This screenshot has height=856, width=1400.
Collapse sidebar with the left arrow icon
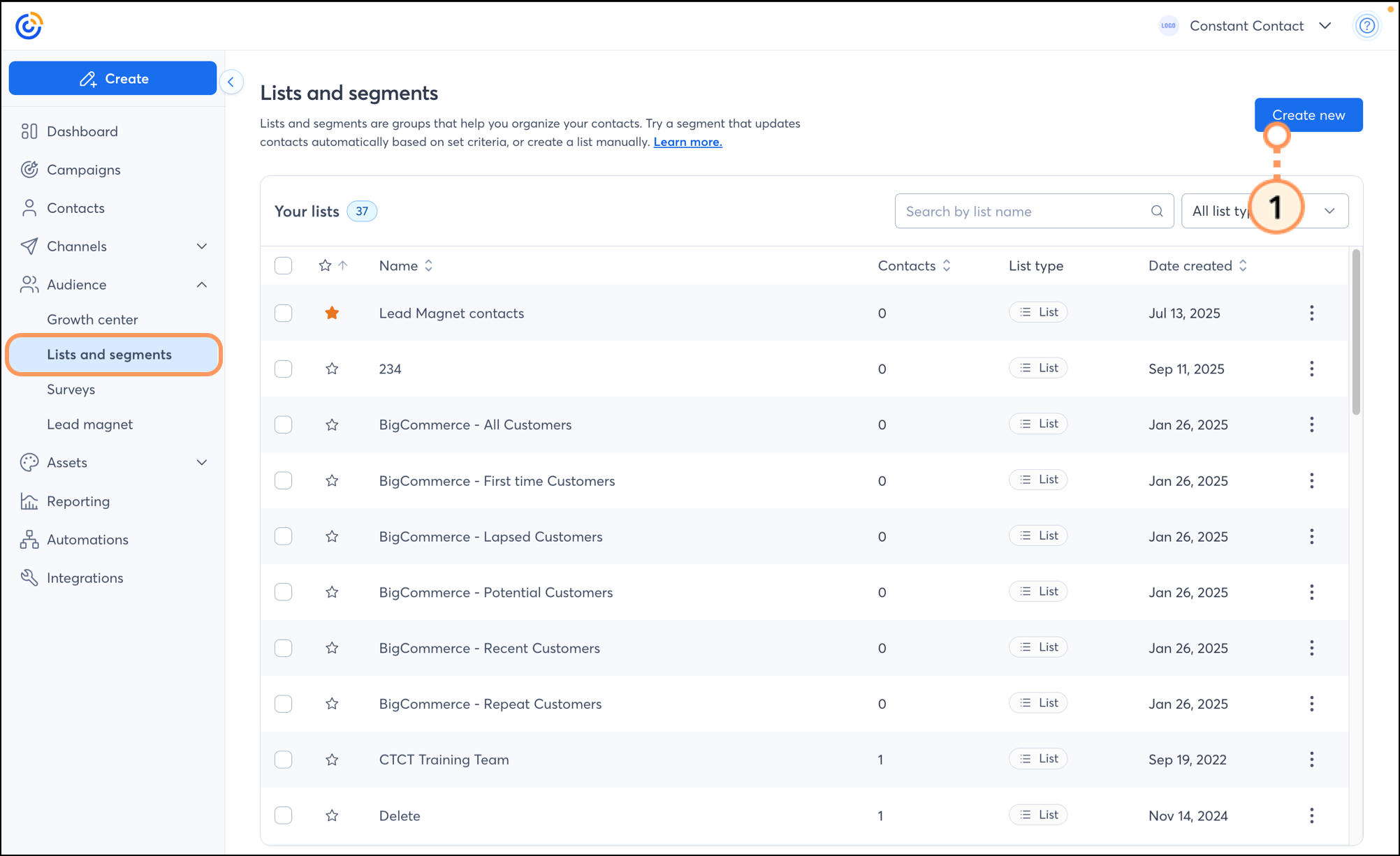231,82
